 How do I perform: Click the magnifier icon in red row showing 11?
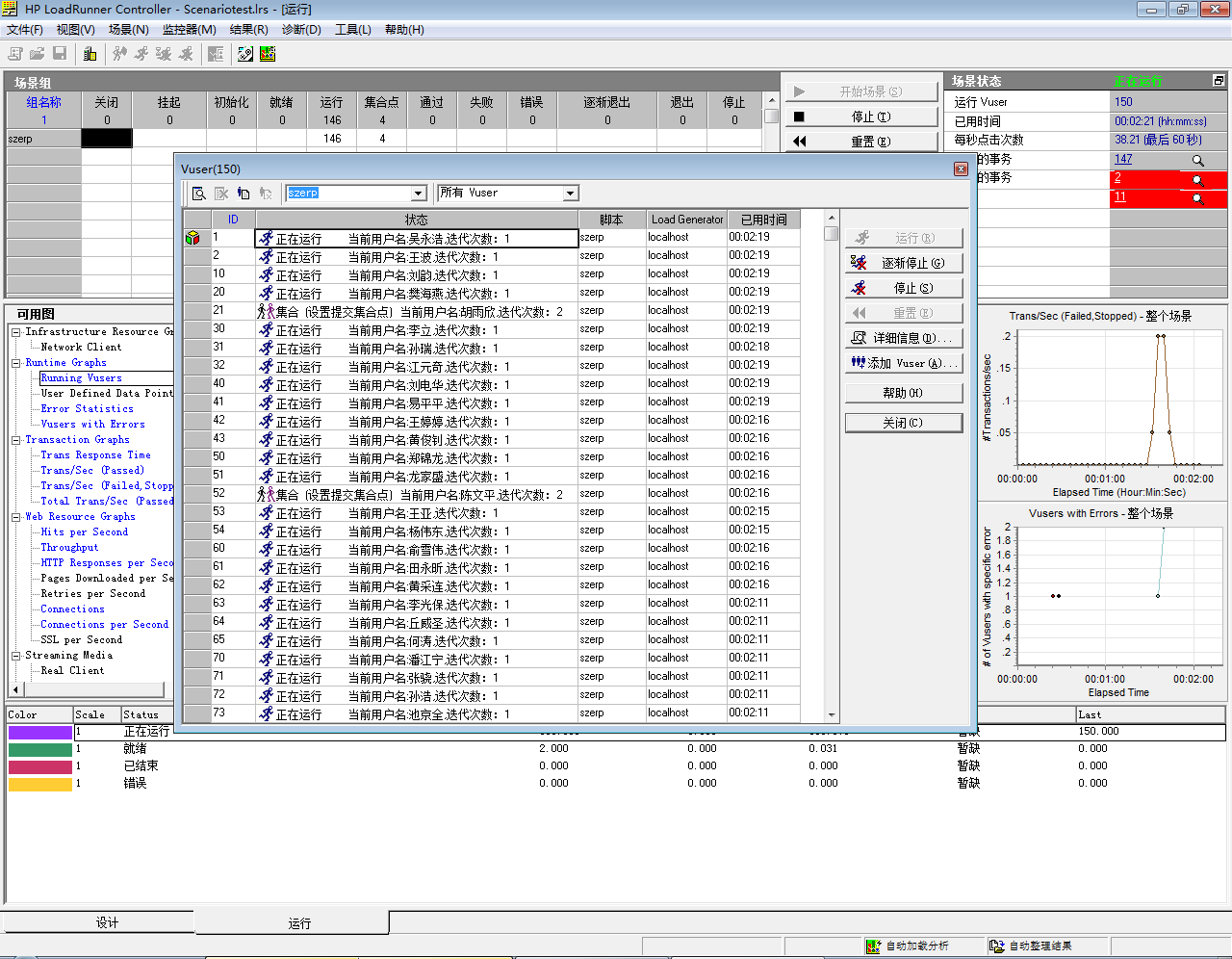click(1197, 198)
